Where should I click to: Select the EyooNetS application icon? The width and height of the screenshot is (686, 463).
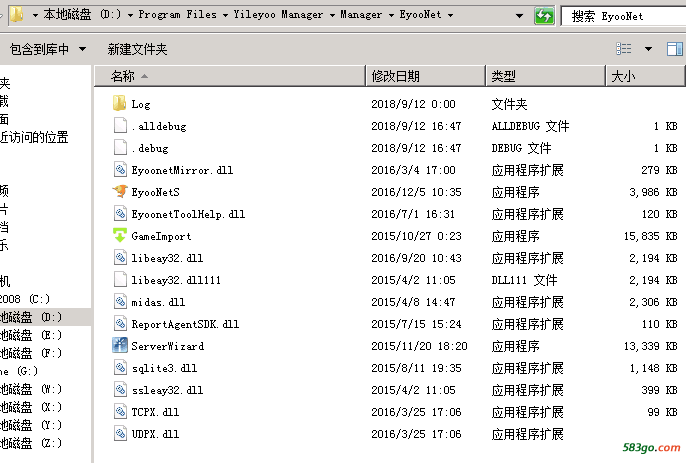[x=120, y=191]
